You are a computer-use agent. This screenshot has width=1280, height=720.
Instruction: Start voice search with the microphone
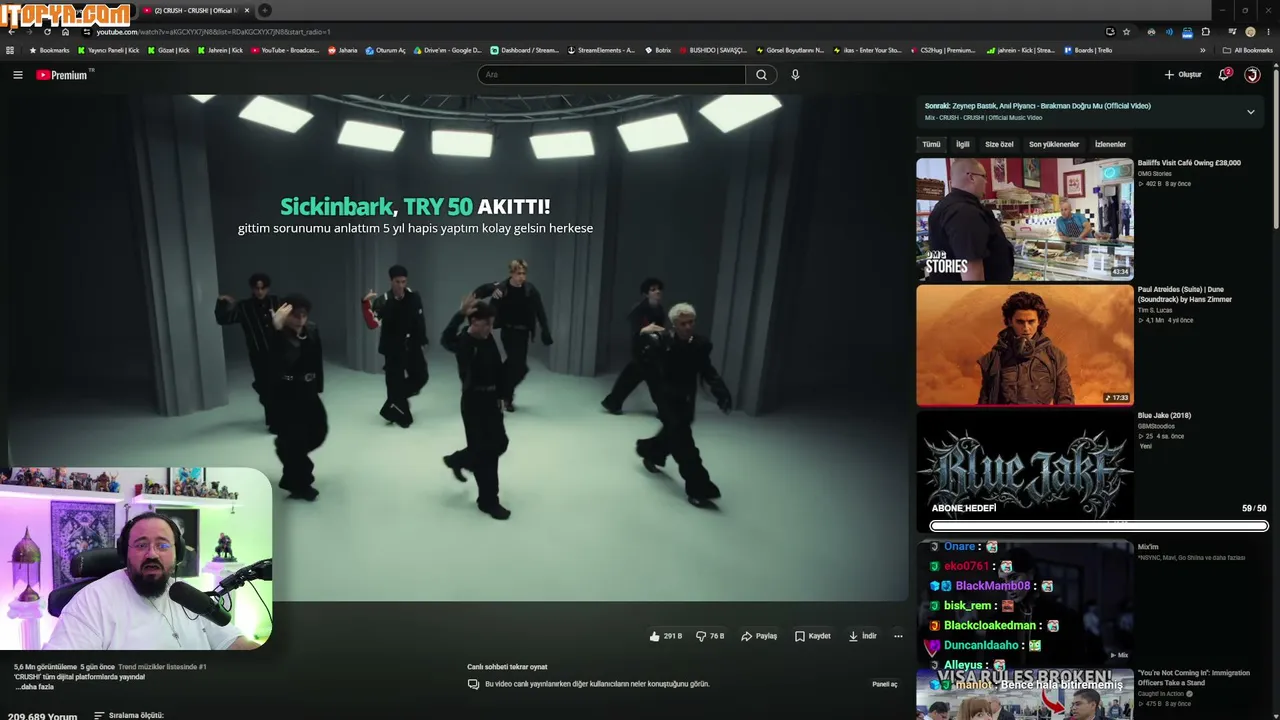pos(795,75)
